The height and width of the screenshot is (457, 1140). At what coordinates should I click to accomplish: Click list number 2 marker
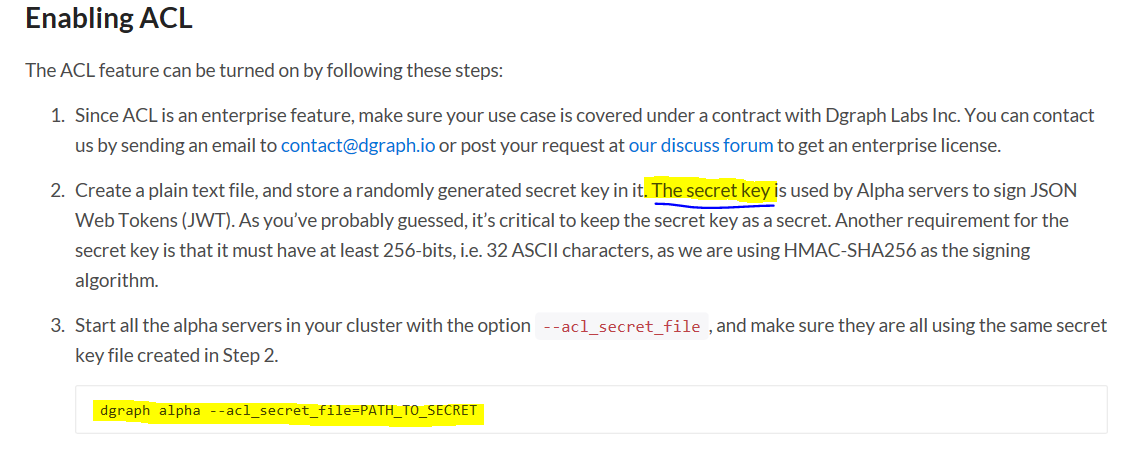pyautogui.click(x=57, y=191)
